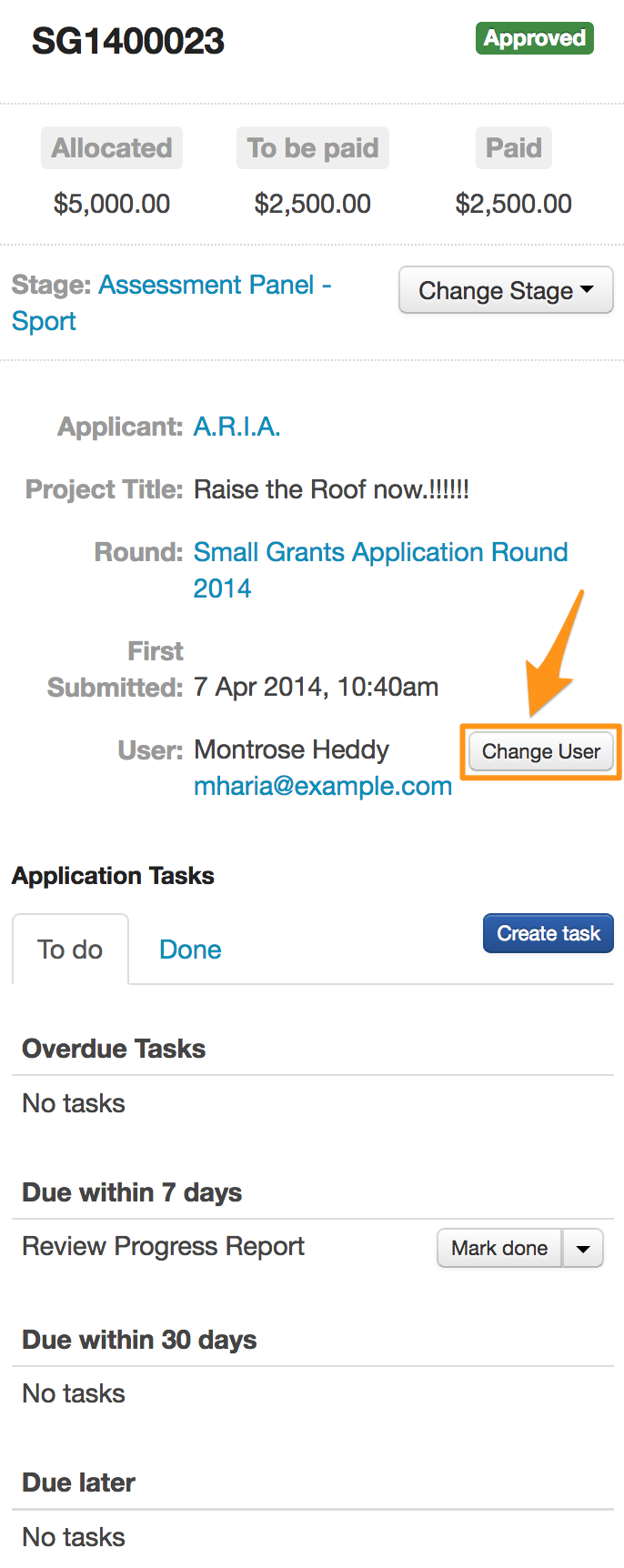This screenshot has height=1568, width=624.
Task: Click the Application Tasks heading
Action: (x=114, y=876)
